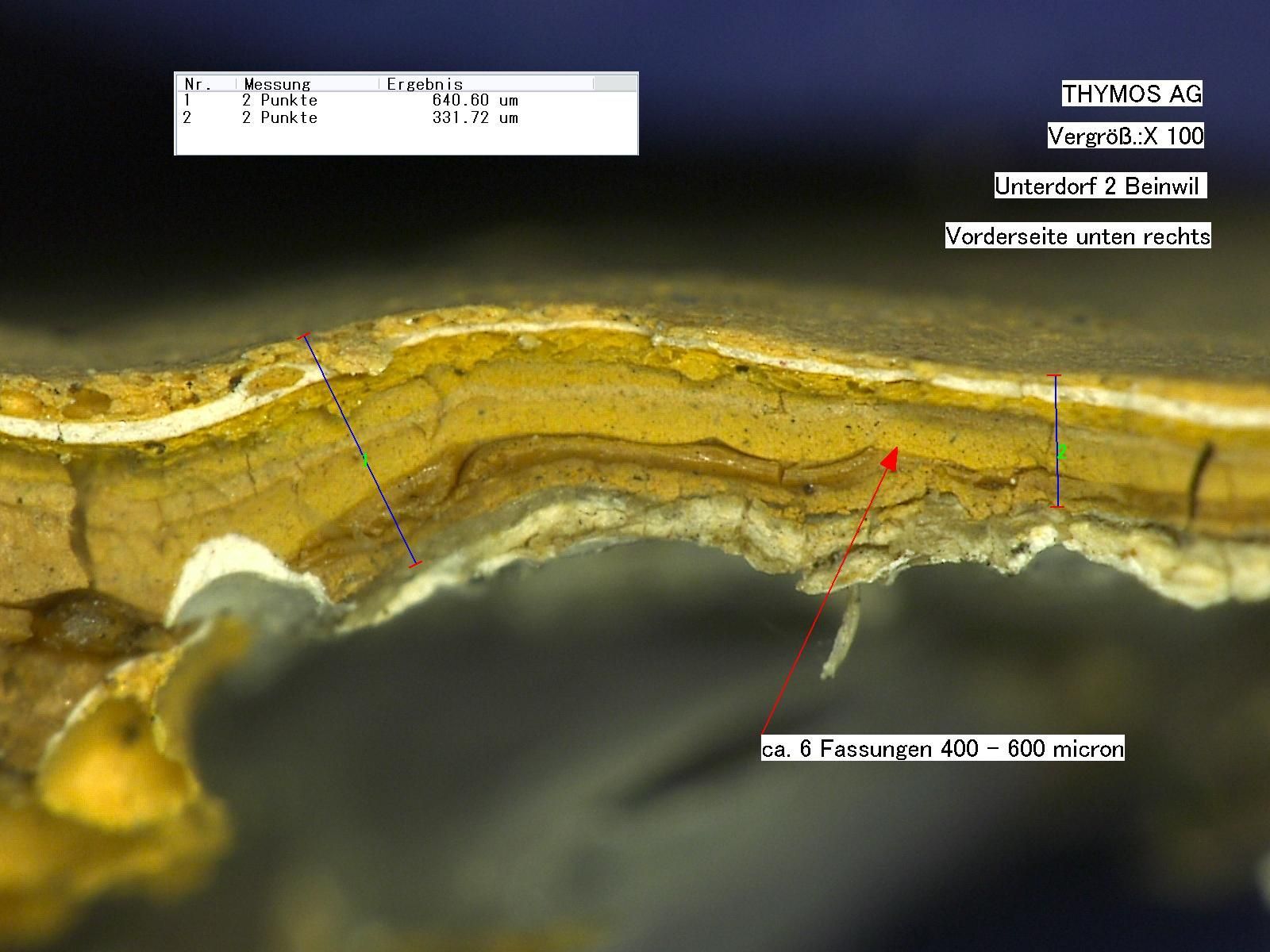Screen dimensions: 1270x952
Task: Select green marker 2 on the vertical line
Action: pyautogui.click(x=1060, y=452)
